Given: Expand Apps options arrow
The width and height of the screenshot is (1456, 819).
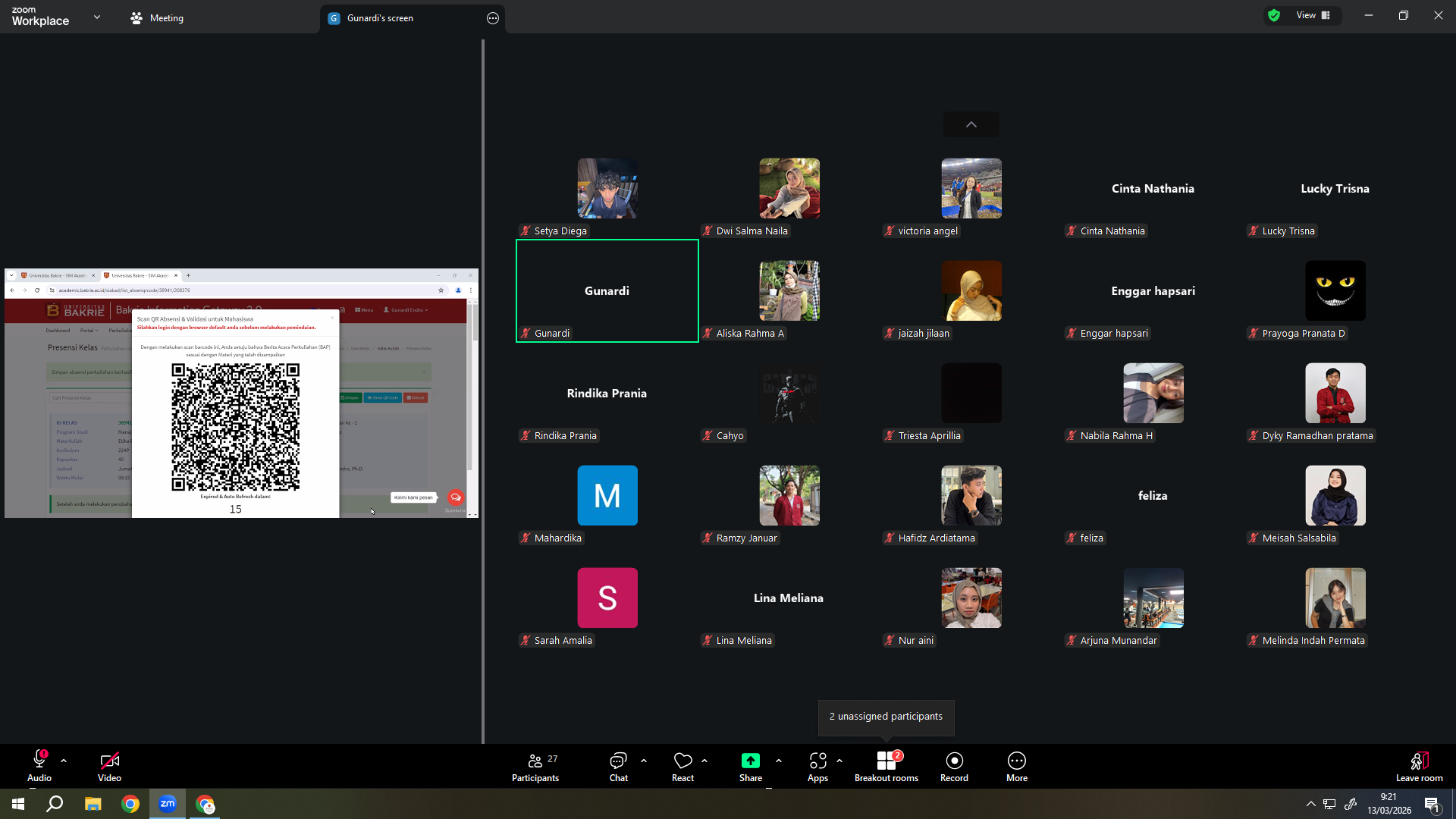Looking at the screenshot, I should coord(839,761).
